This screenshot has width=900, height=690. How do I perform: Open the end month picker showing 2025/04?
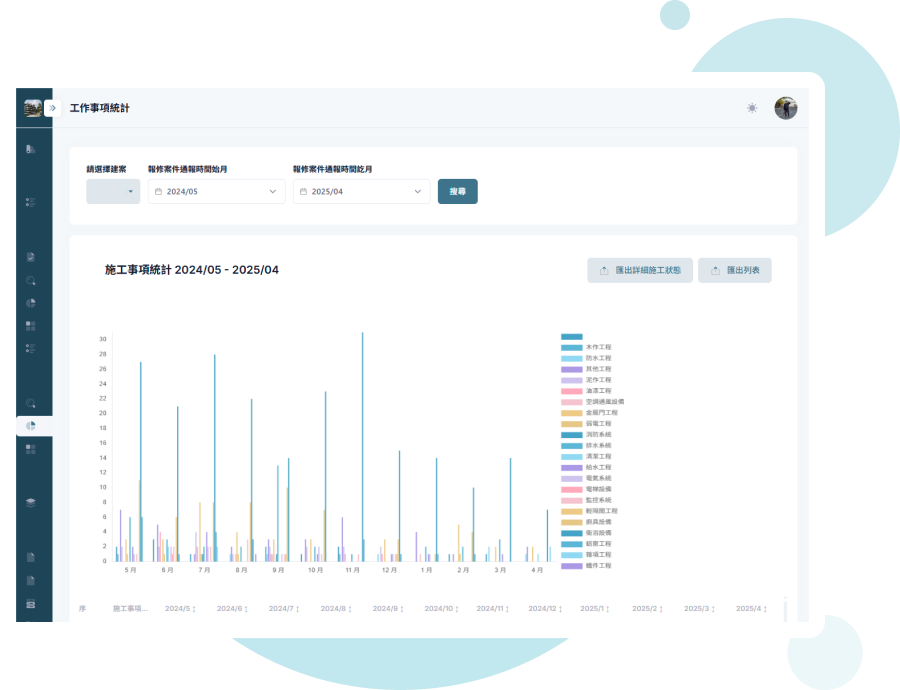tap(361, 191)
